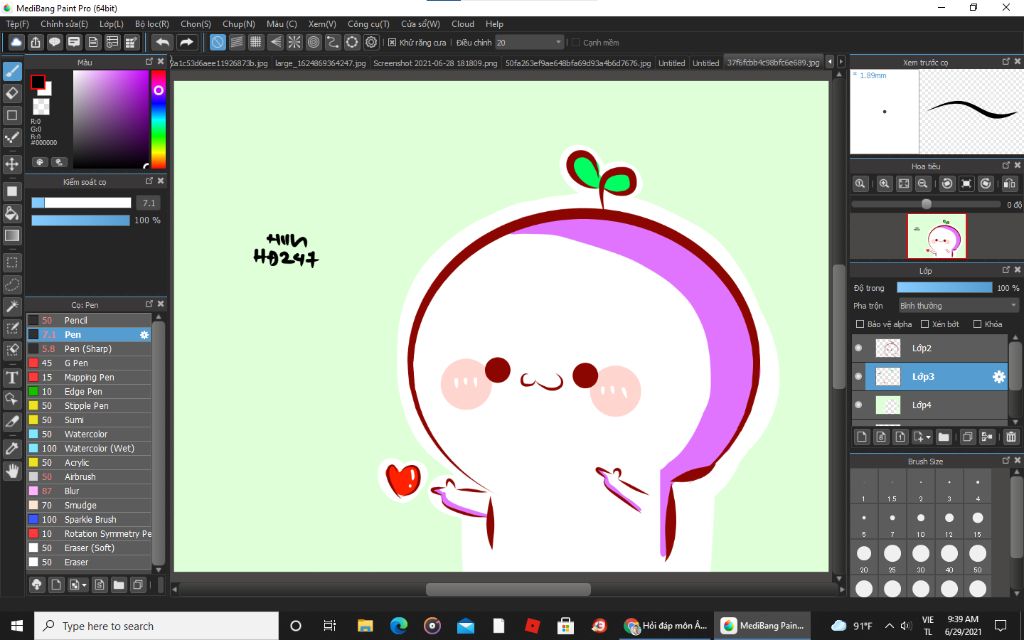
Task: Select the Brush tool in left toolbar
Action: pyautogui.click(x=12, y=71)
